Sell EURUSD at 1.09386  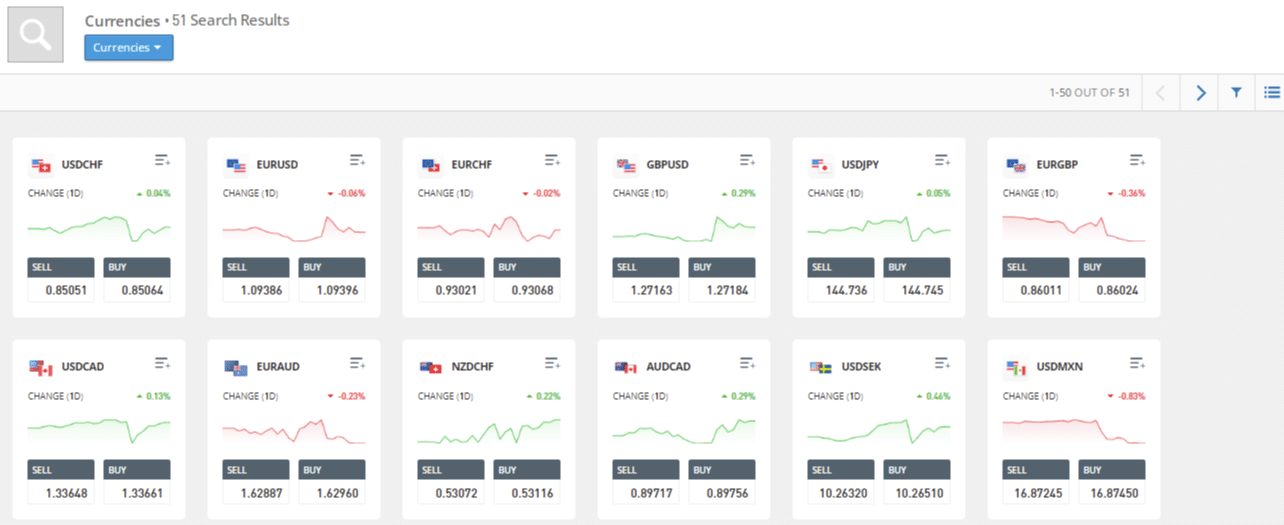(x=256, y=280)
